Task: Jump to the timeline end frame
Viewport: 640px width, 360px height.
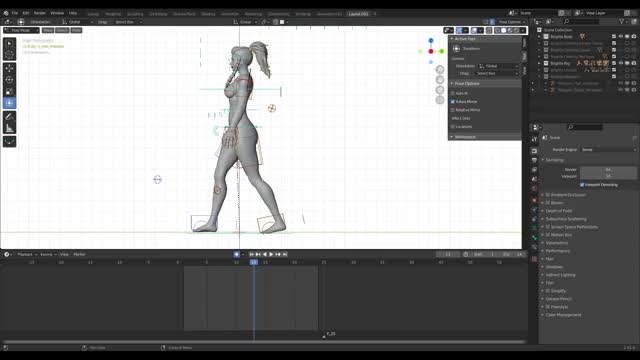Action: point(285,254)
